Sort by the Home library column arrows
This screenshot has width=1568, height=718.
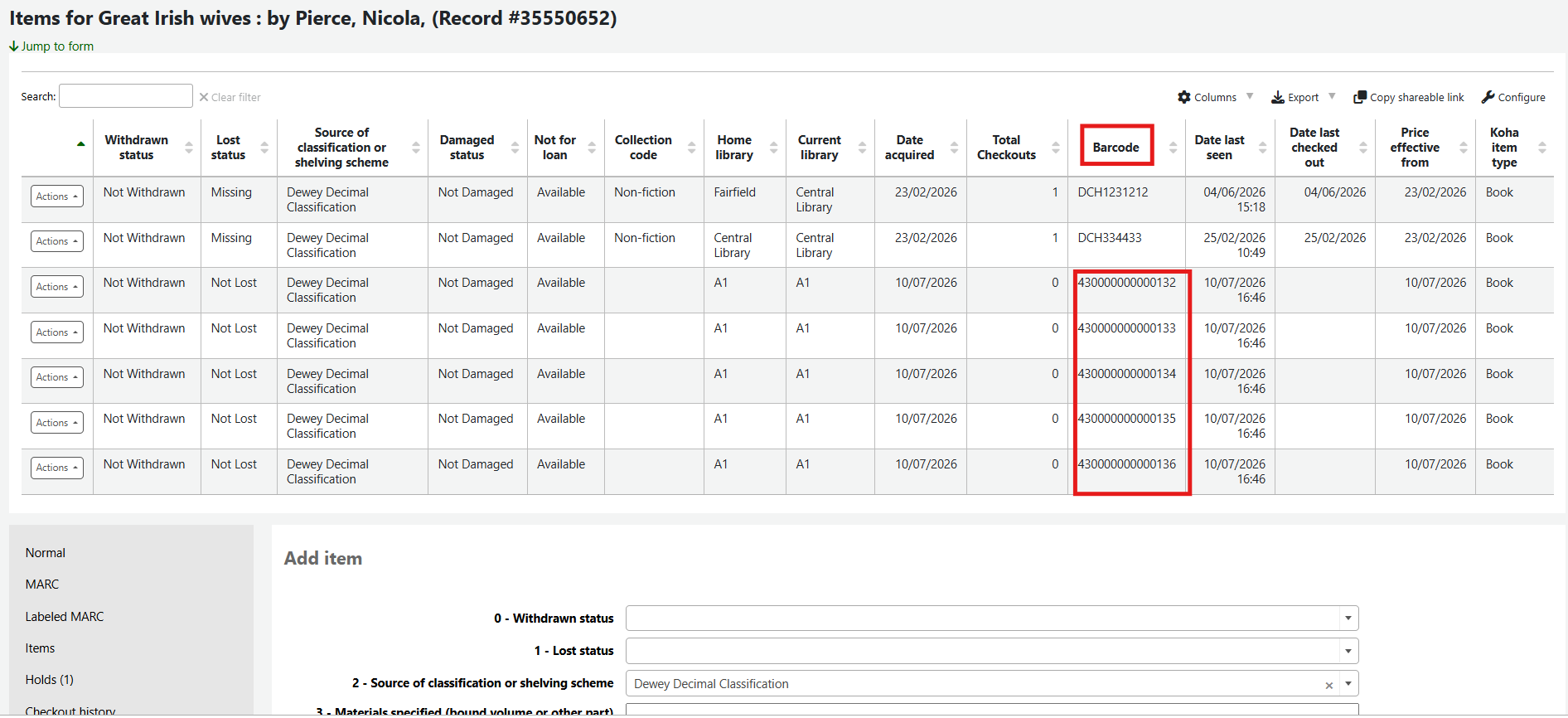coord(773,148)
